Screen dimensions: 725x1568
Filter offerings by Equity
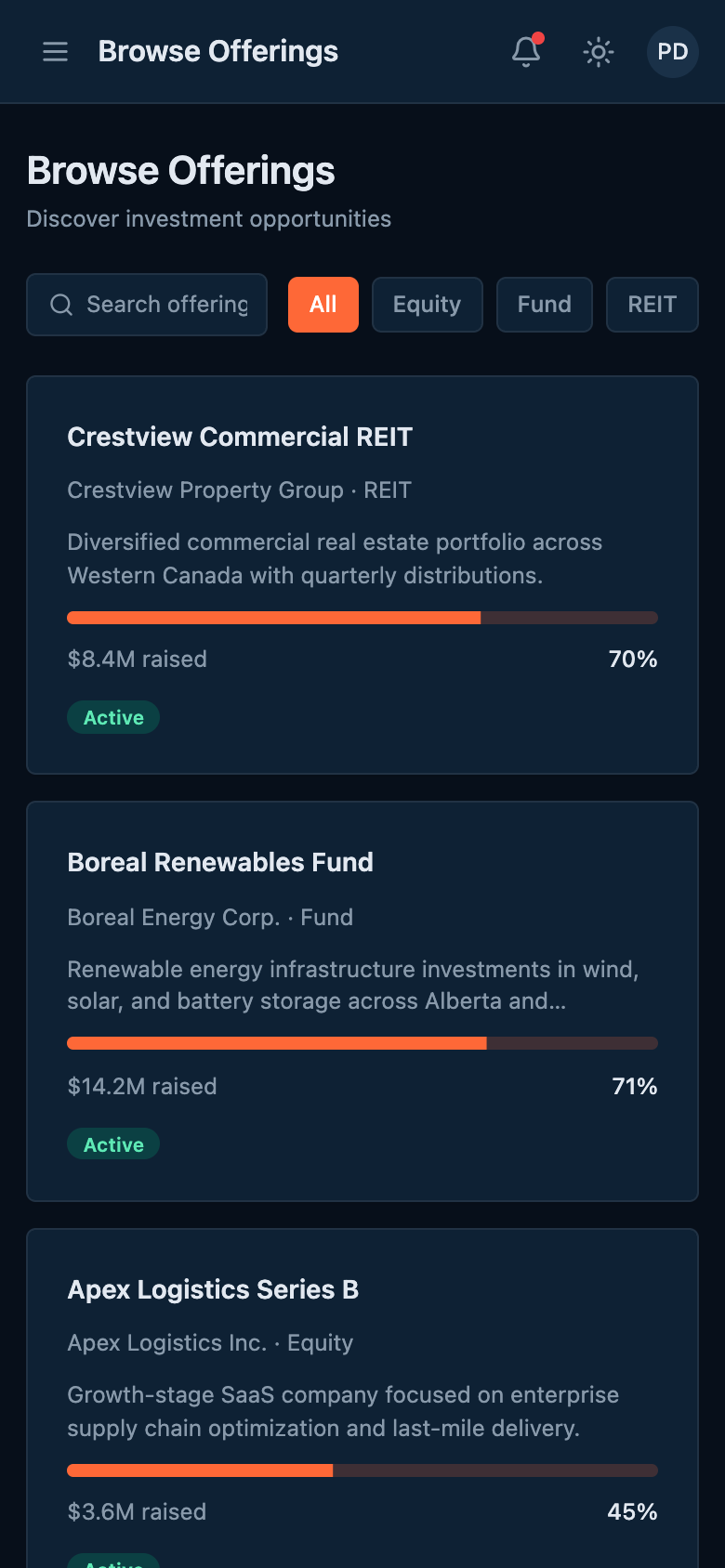(427, 305)
